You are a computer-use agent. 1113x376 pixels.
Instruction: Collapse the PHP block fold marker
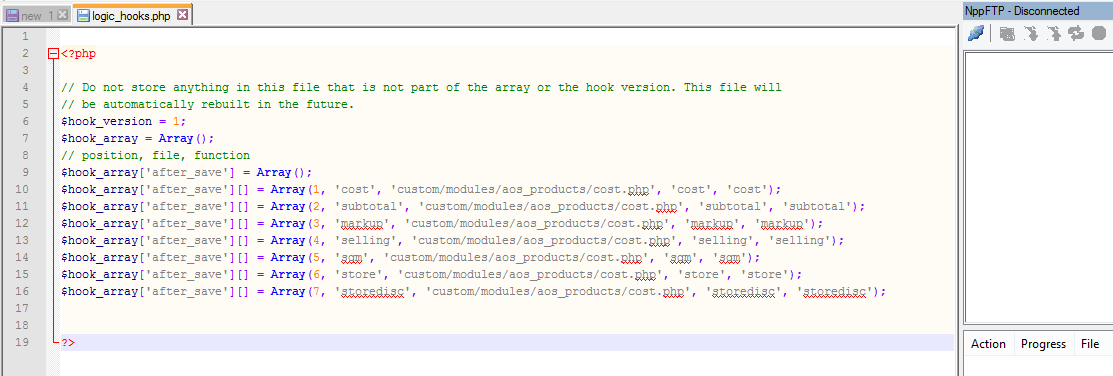coord(53,53)
